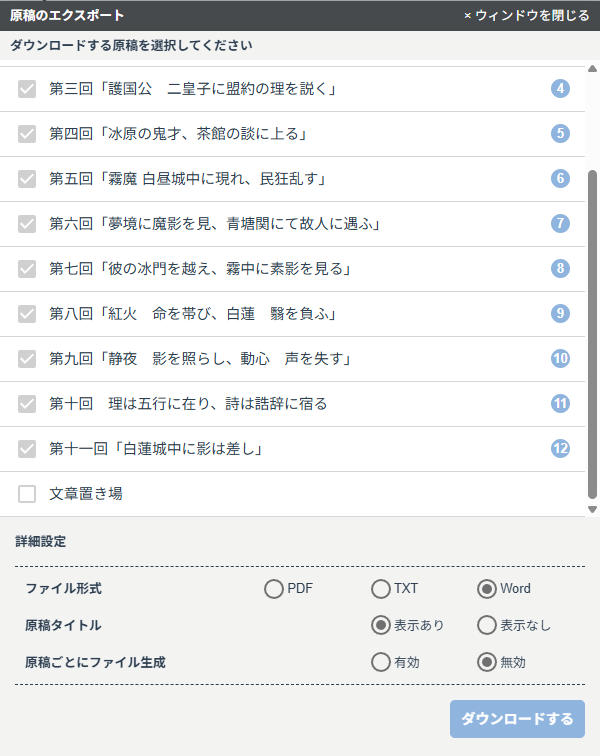
Task: Click the number 4 badge icon
Action: pyautogui.click(x=560, y=89)
